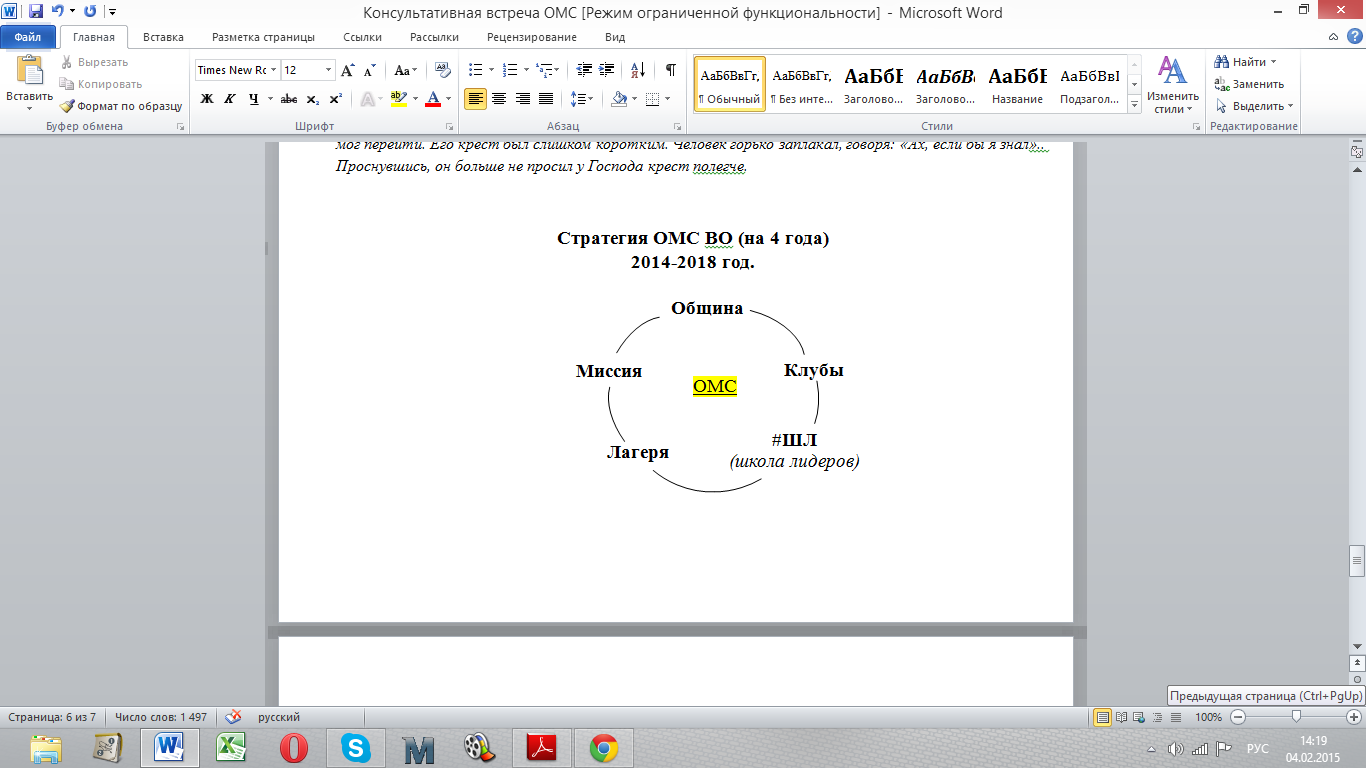Switch to Рассылки ribbon tab

click(434, 37)
